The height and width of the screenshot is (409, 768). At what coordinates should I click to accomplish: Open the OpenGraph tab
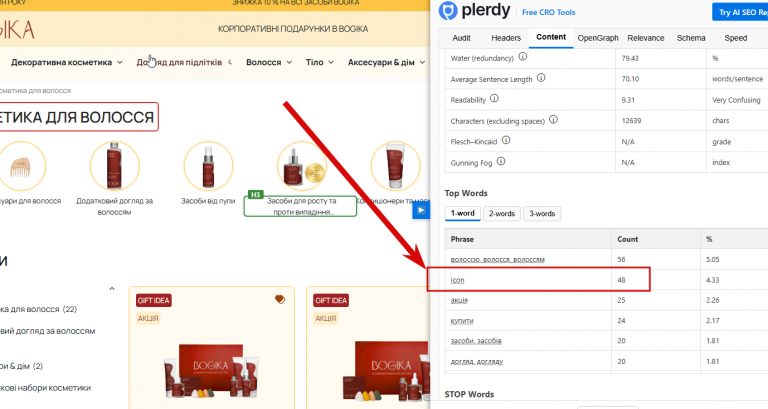598,38
